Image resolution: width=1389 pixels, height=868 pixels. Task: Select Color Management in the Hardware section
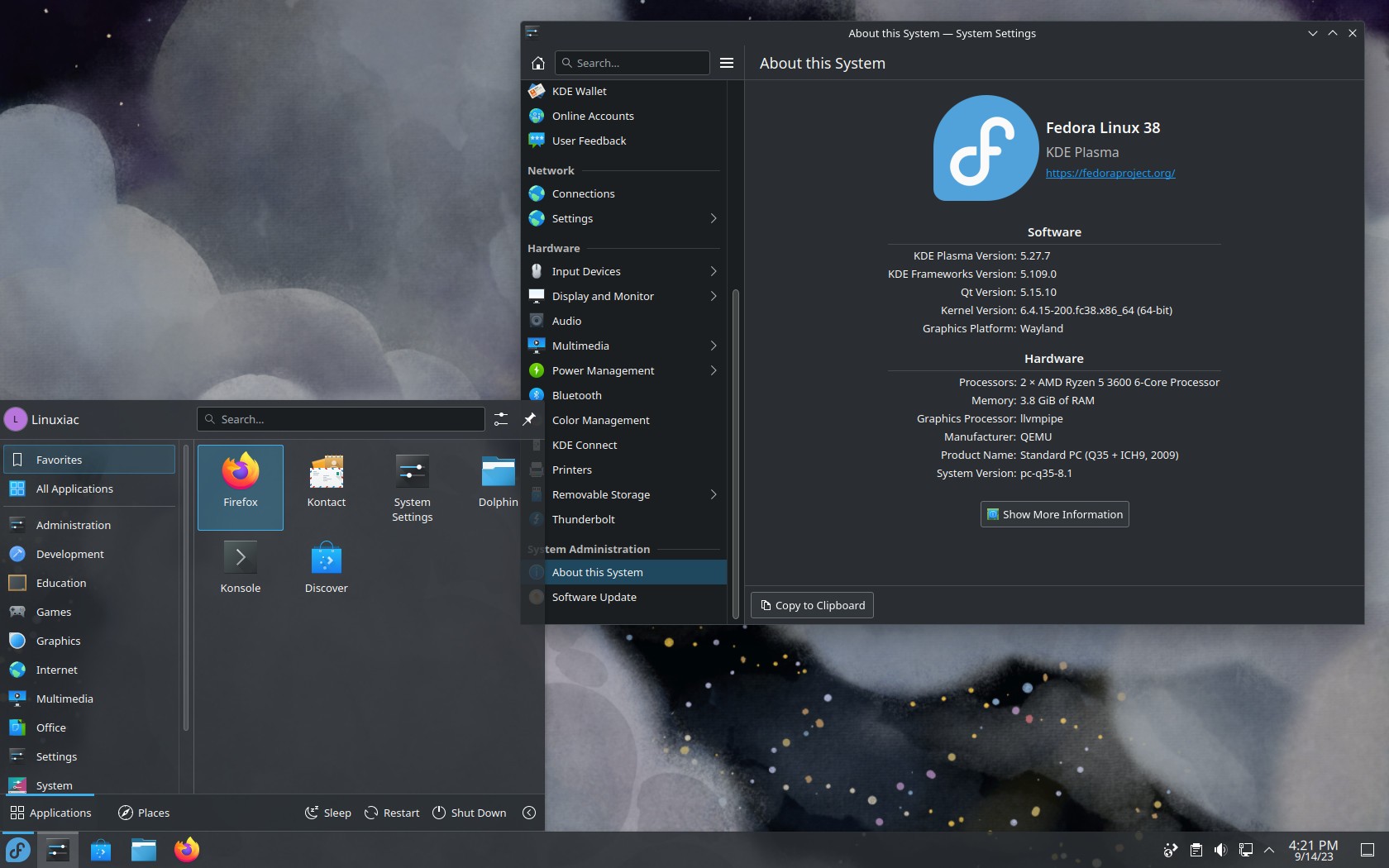603,420
